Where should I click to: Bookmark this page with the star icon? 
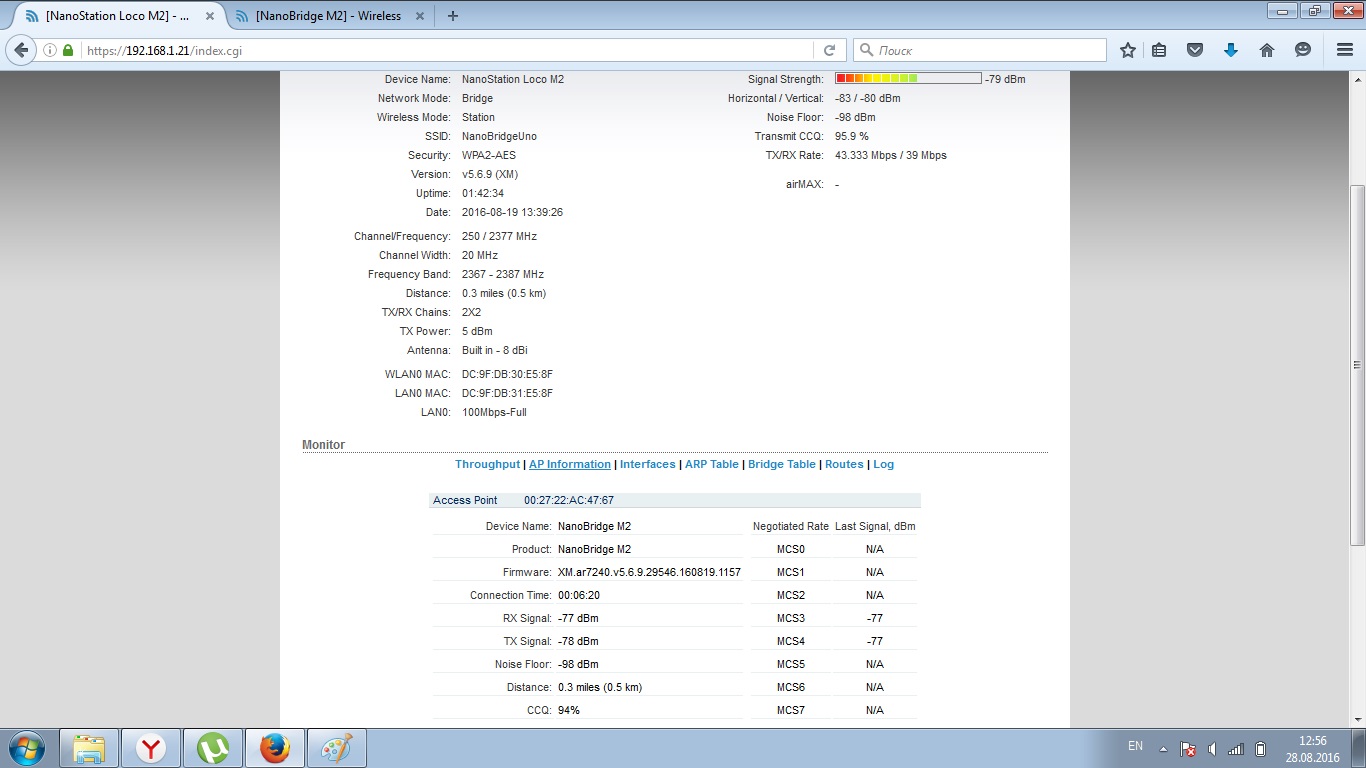click(x=1128, y=50)
